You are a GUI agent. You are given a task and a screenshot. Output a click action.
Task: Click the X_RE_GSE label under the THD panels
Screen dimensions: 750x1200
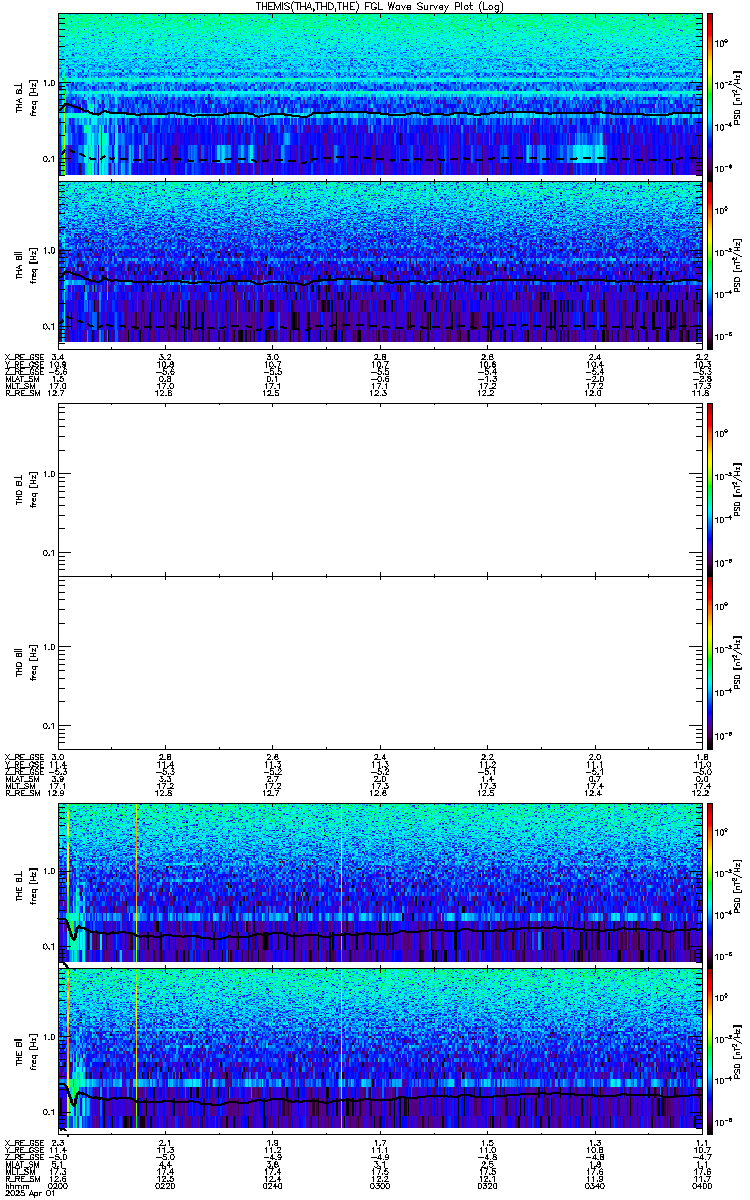click(23, 757)
